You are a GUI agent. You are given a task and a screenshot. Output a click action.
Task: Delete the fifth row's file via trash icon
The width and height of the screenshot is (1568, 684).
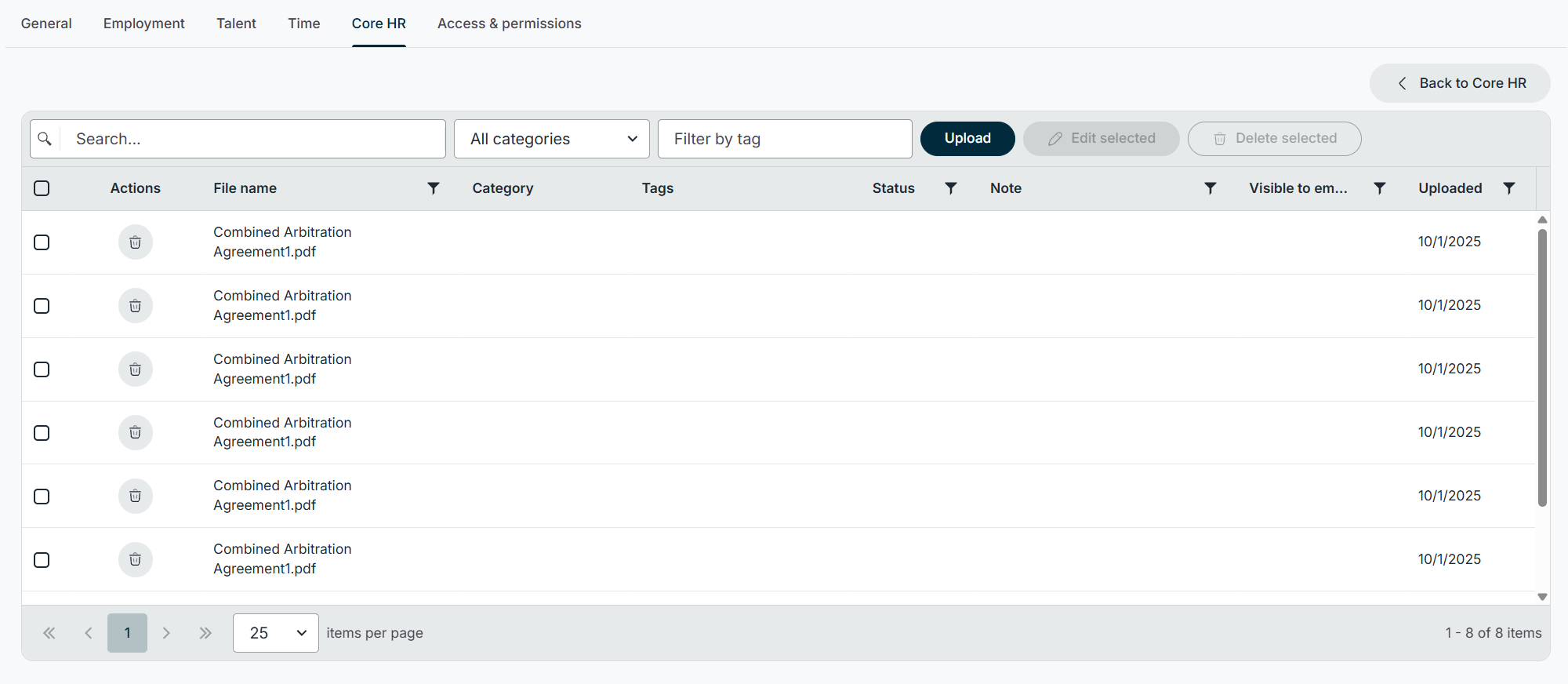point(136,496)
